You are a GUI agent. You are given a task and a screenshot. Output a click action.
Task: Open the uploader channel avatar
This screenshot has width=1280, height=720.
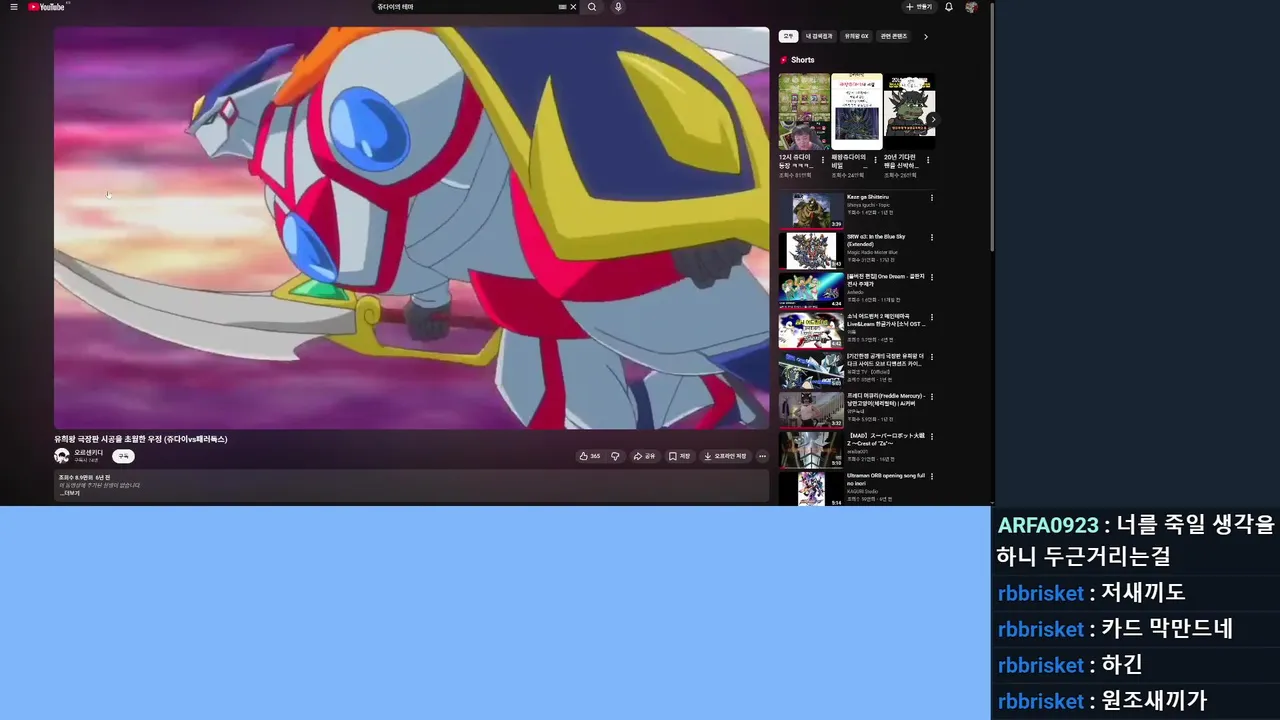coord(62,456)
